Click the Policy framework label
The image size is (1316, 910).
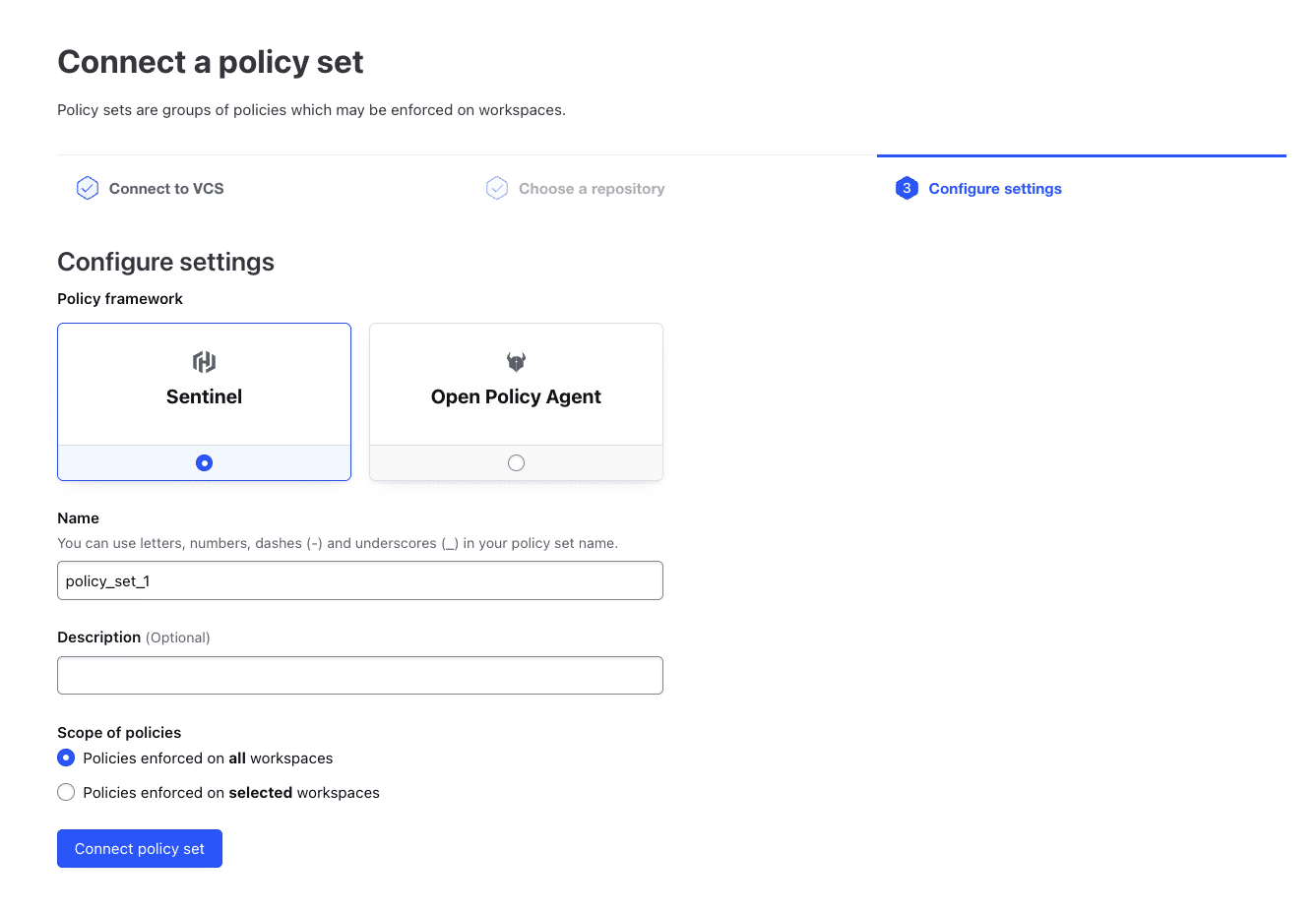coord(120,299)
